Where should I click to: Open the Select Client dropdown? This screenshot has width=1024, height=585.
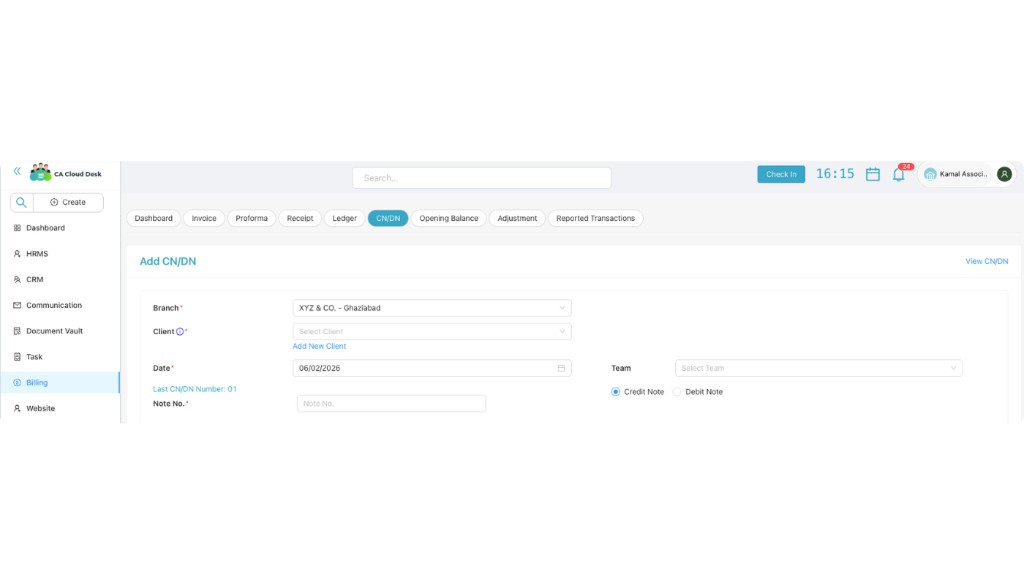coord(431,331)
